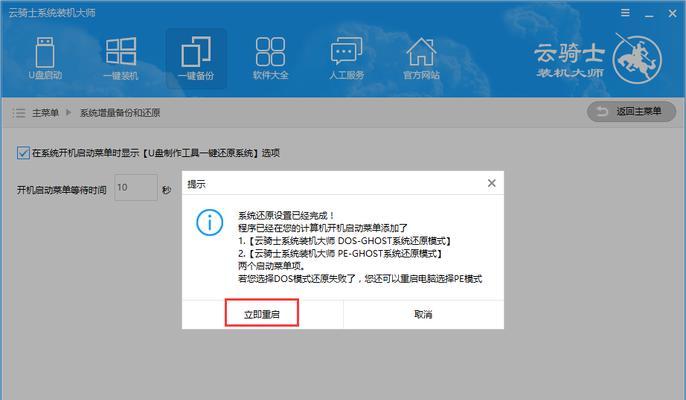Open the 一键备份 tool

coord(196,57)
